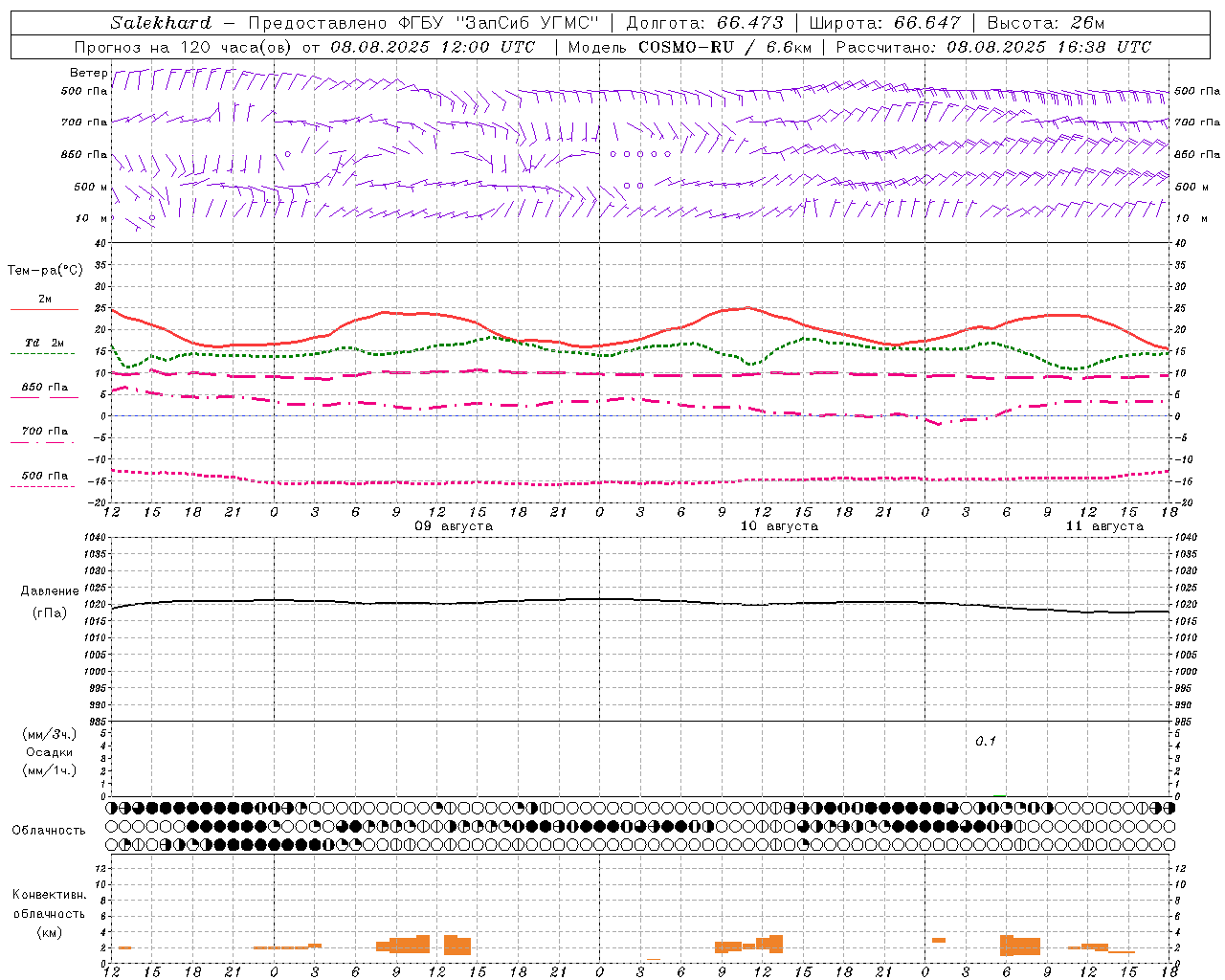Select the Облачность cloud cover label
The image size is (1225, 980).
pos(49,831)
